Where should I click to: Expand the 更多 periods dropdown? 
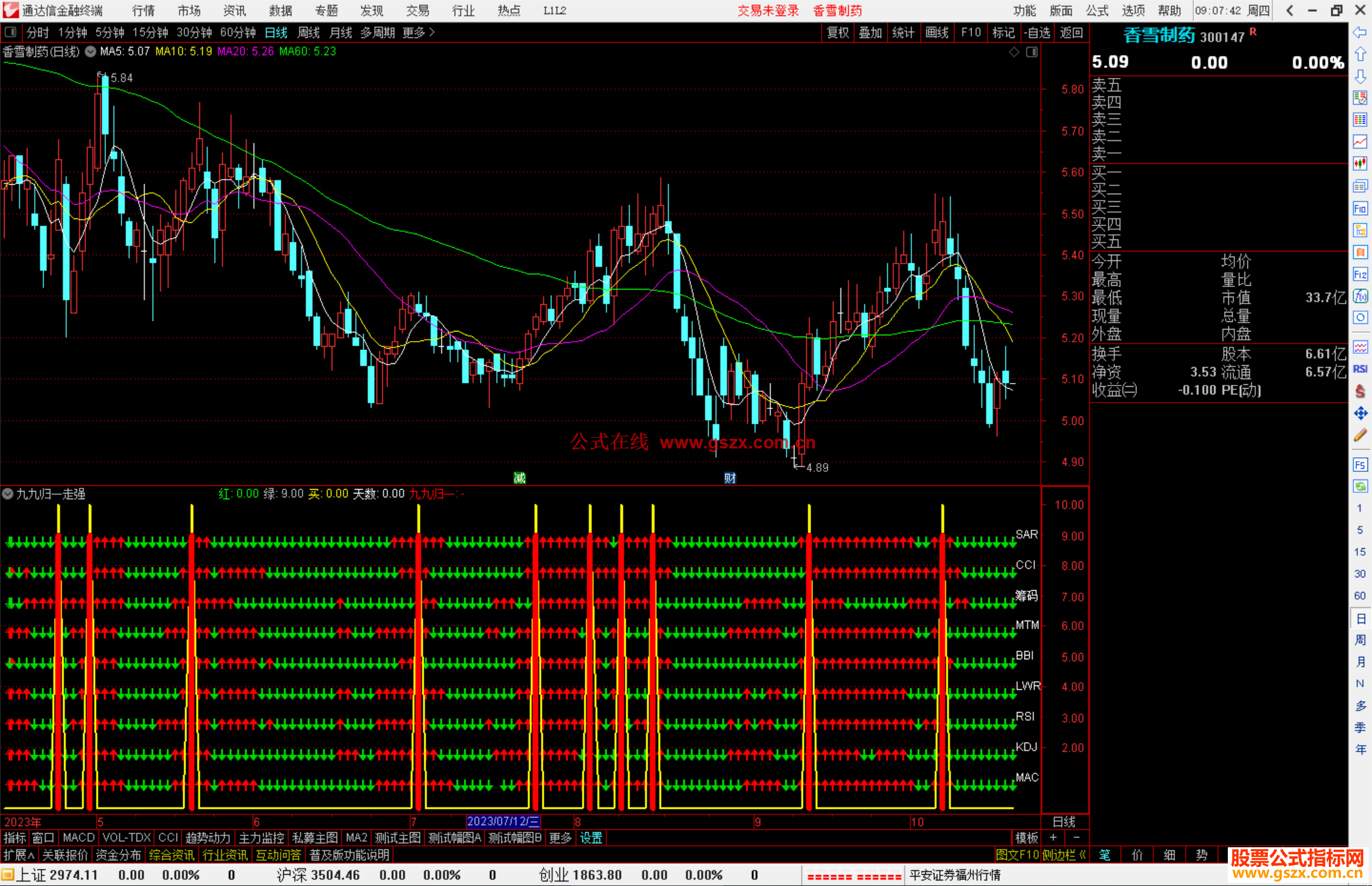point(419,32)
